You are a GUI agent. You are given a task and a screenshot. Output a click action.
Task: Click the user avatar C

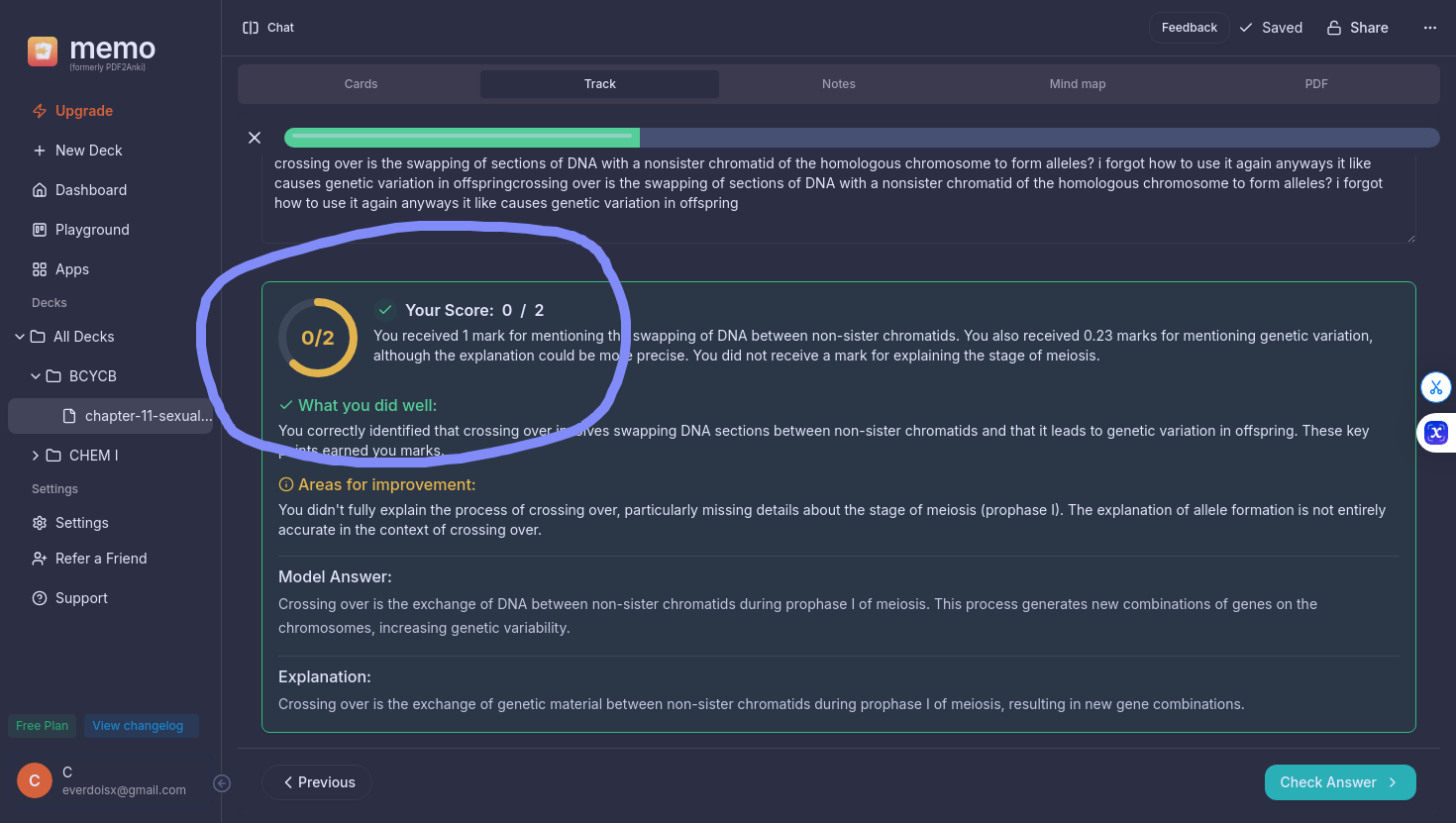[x=35, y=780]
